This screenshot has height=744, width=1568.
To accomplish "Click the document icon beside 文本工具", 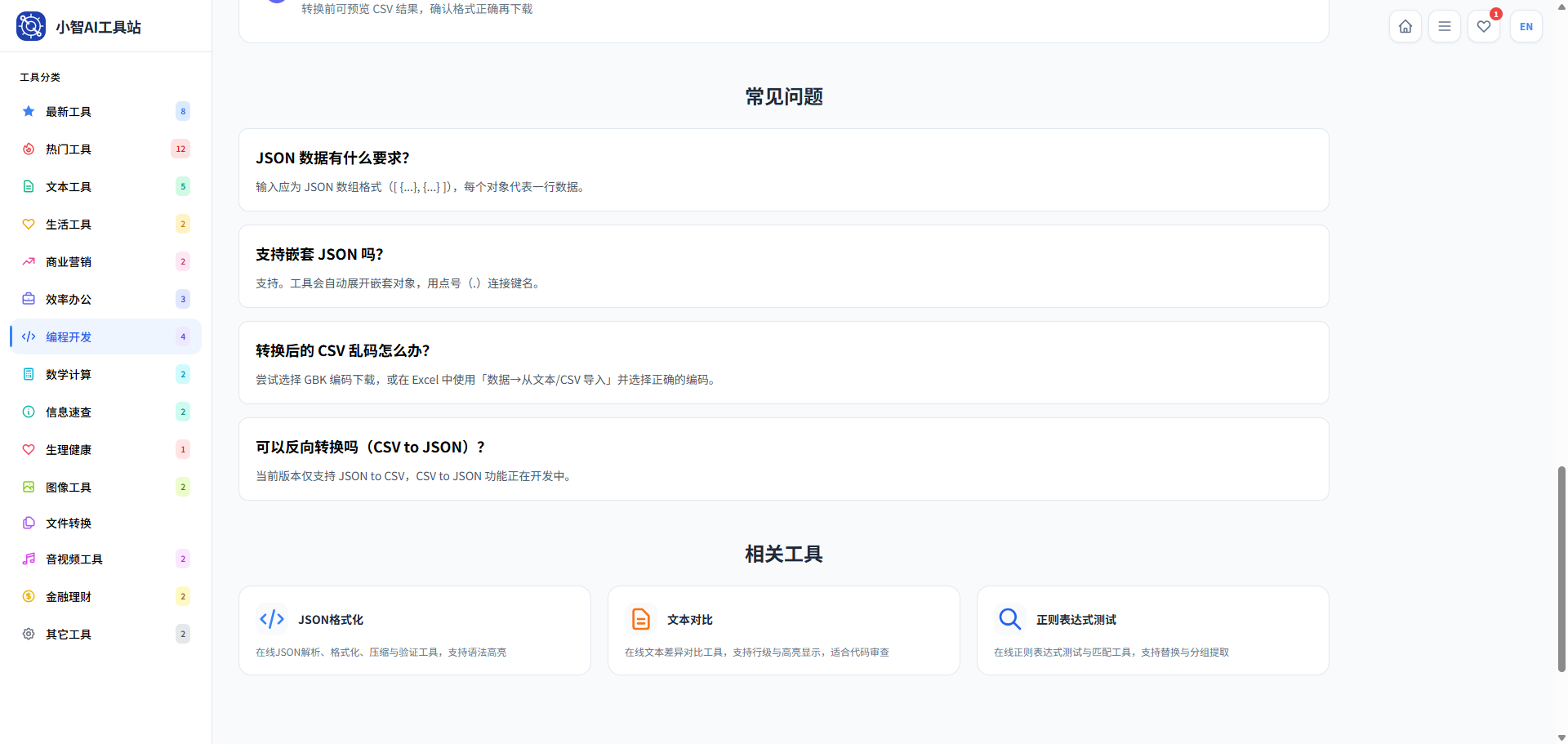I will tap(29, 186).
